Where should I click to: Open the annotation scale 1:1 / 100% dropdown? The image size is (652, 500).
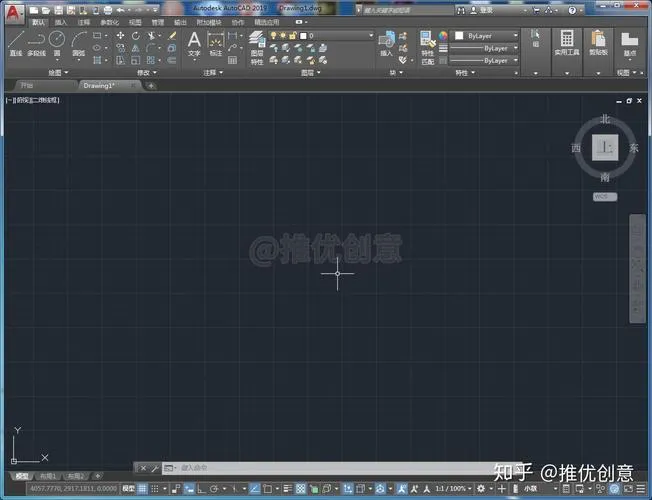453,488
